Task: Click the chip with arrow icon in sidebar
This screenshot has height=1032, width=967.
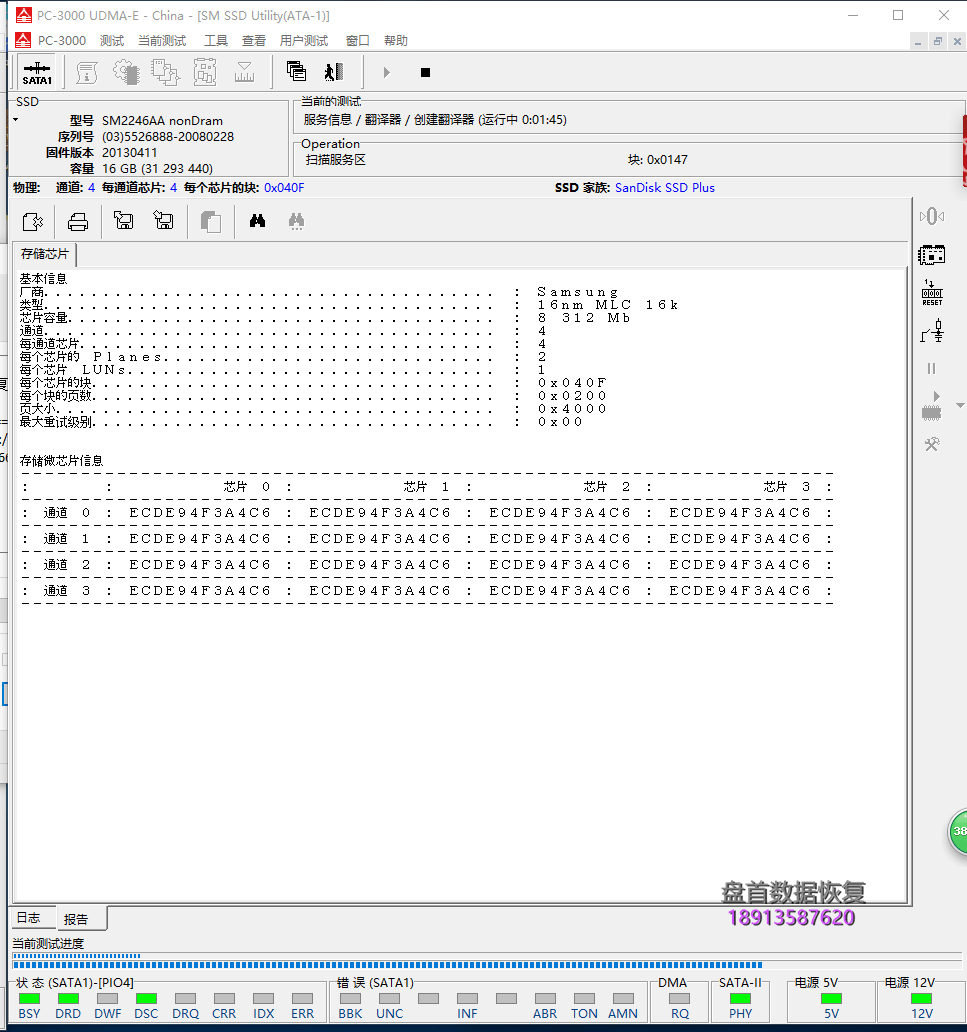Action: click(x=931, y=406)
